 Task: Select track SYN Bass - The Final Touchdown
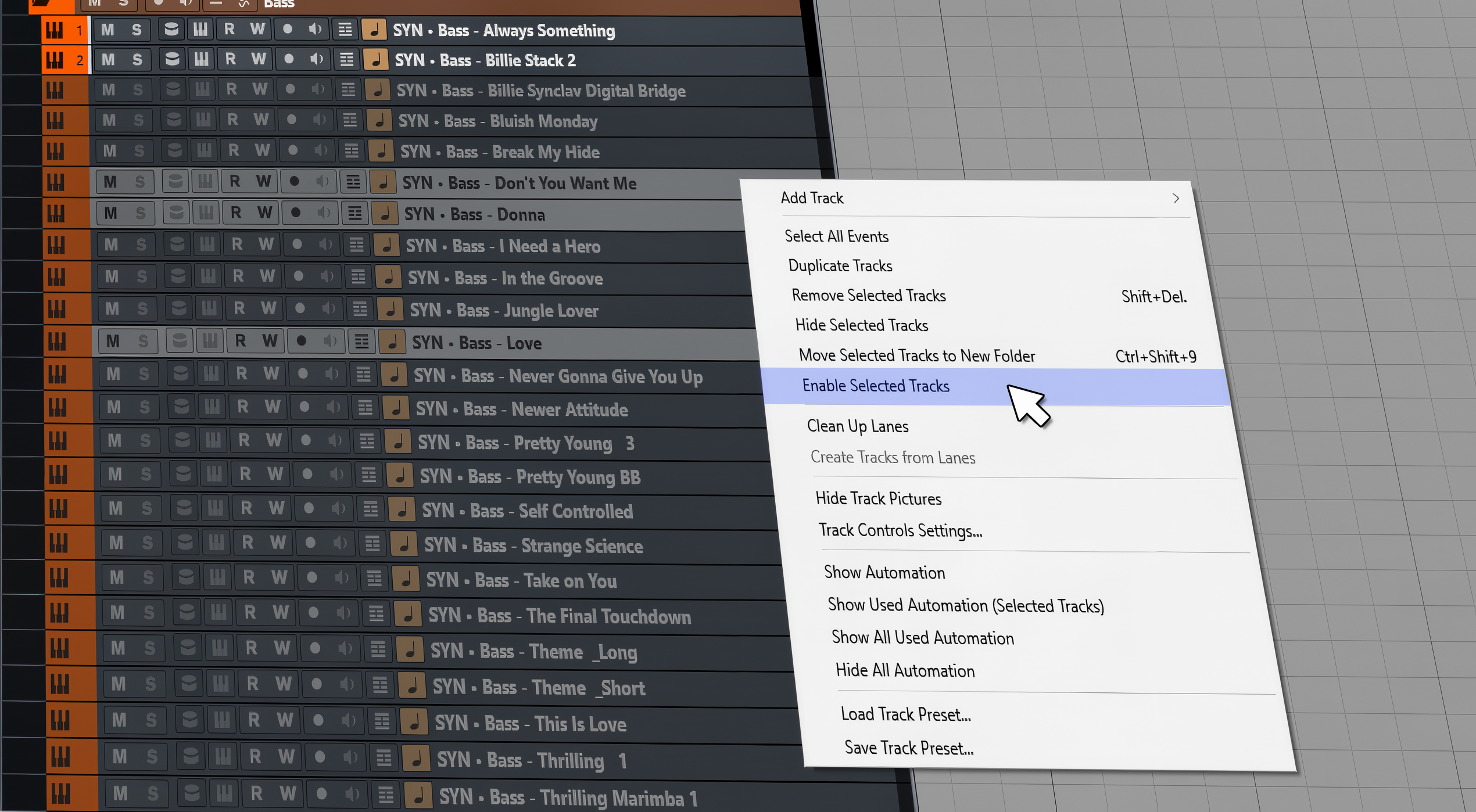(x=560, y=616)
